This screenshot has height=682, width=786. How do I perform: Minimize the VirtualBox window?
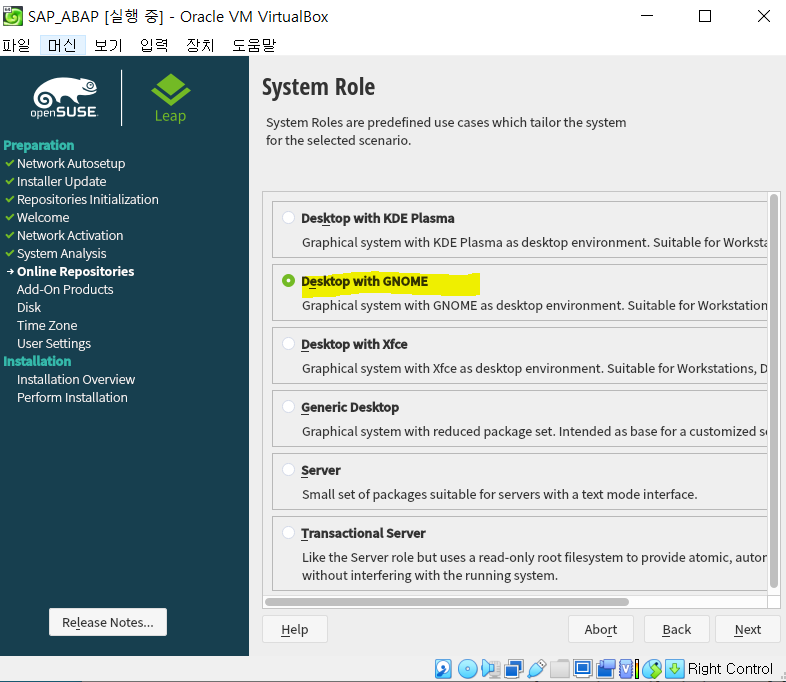pos(647,16)
